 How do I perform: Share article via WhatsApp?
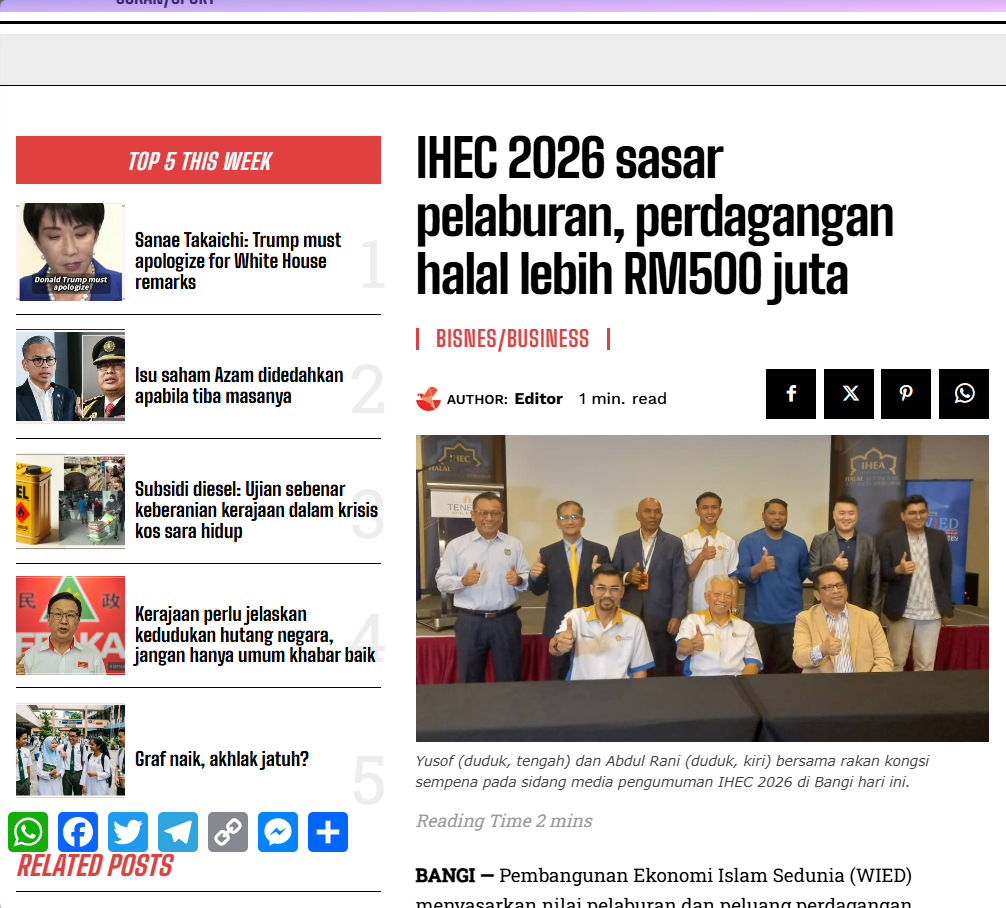(963, 393)
